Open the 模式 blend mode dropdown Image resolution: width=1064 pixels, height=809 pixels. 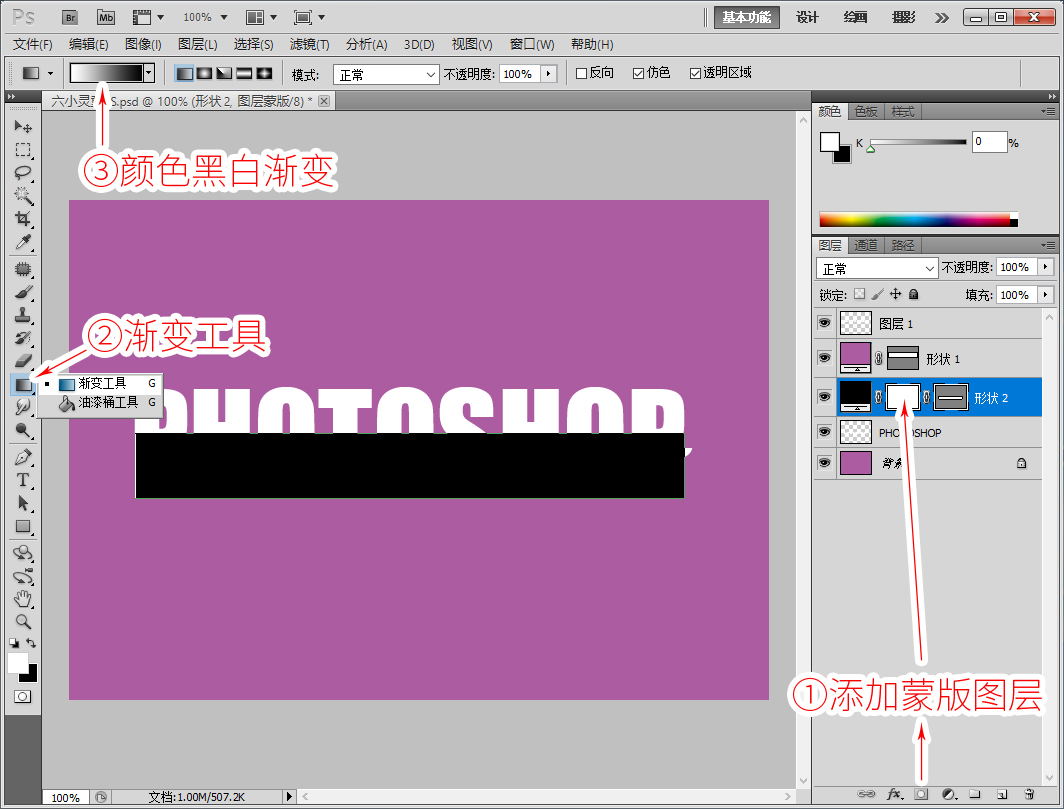(386, 74)
